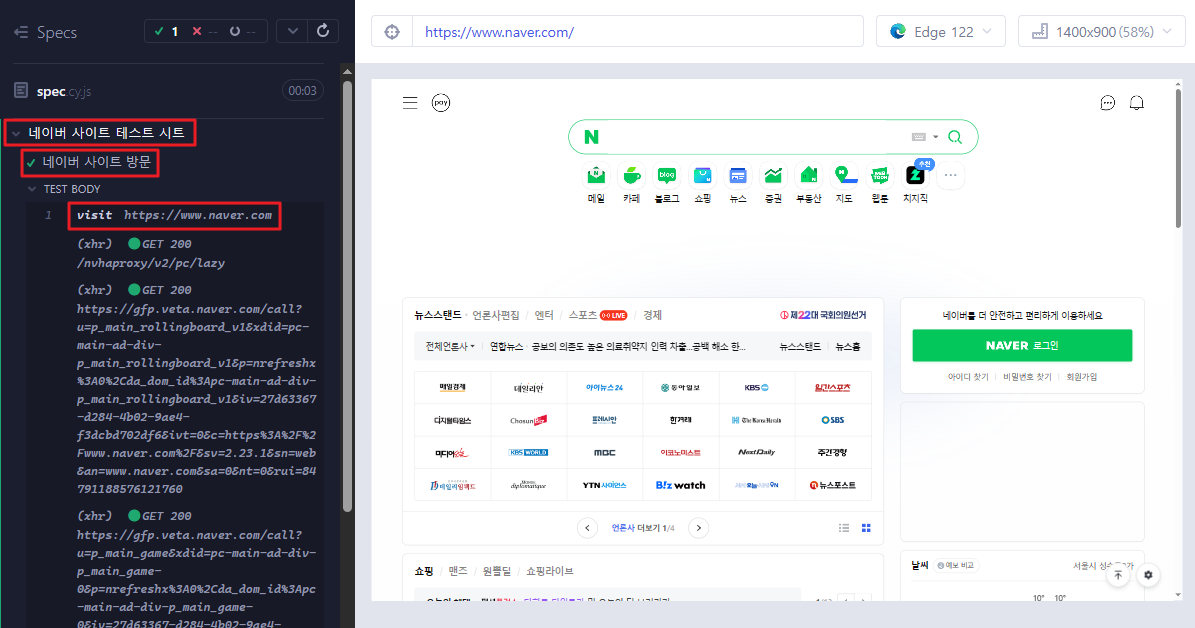Open the Edge 122 browser dropdown

click(940, 32)
